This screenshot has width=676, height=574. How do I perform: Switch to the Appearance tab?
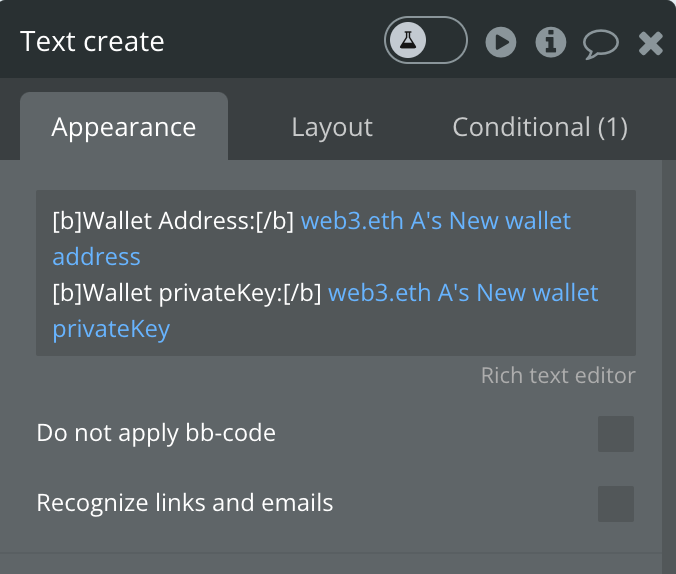pyautogui.click(x=124, y=126)
